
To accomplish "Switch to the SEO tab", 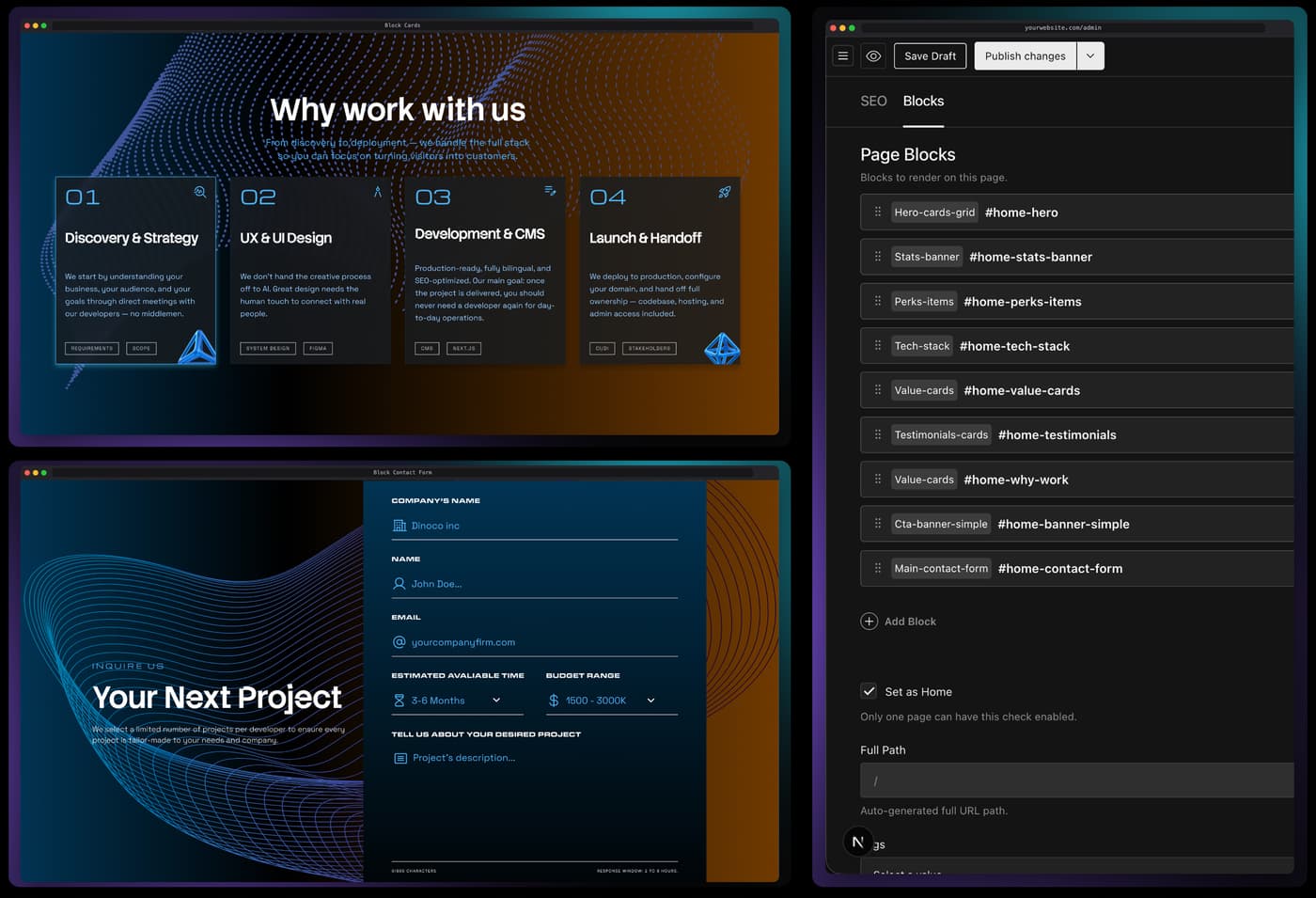I will click(873, 102).
